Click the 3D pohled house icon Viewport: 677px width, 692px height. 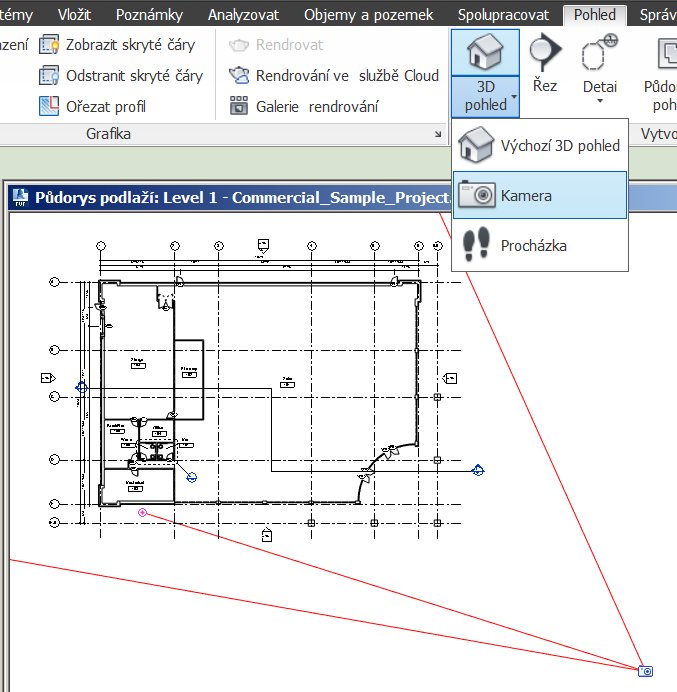pyautogui.click(x=485, y=52)
